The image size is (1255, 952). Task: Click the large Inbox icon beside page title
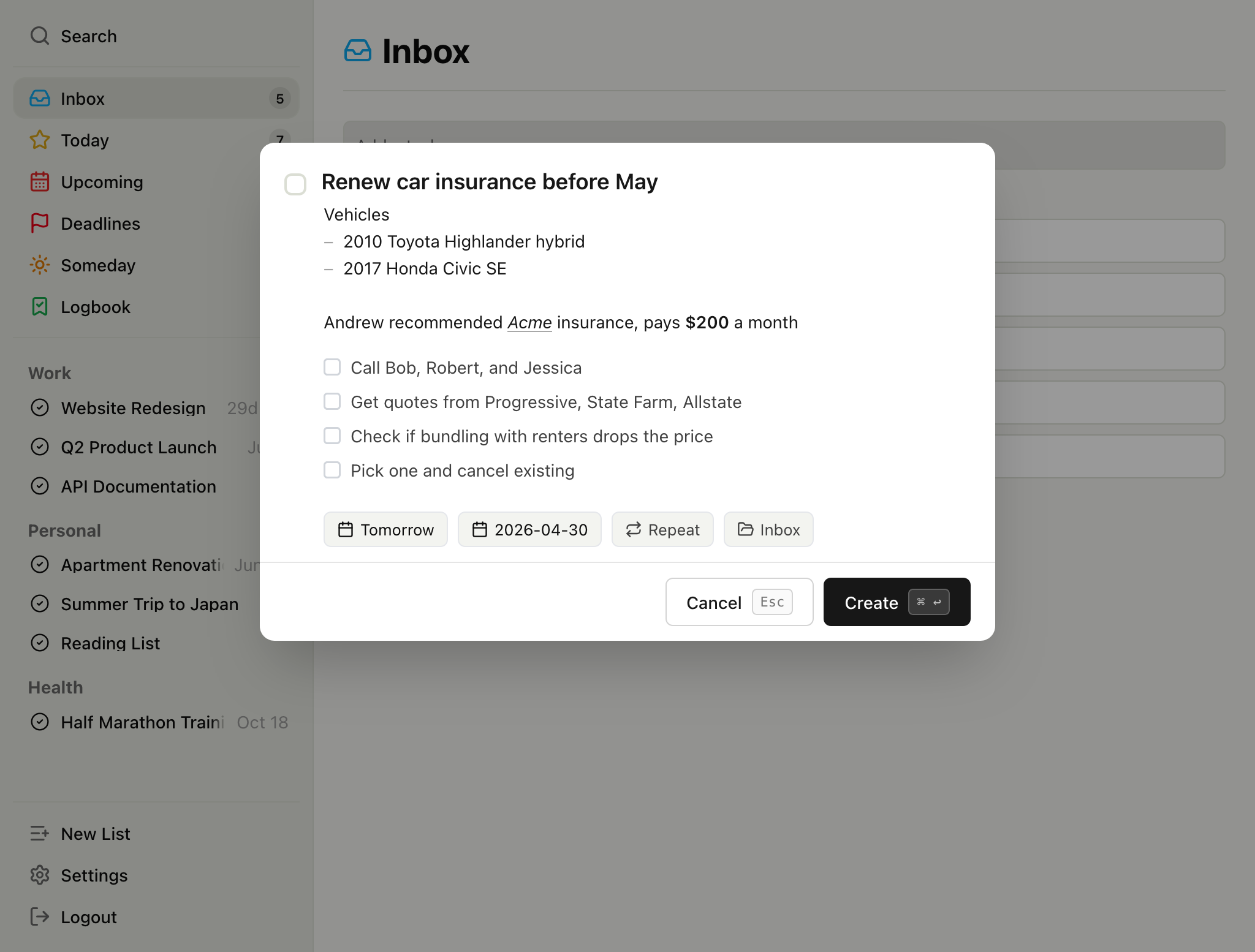[358, 51]
